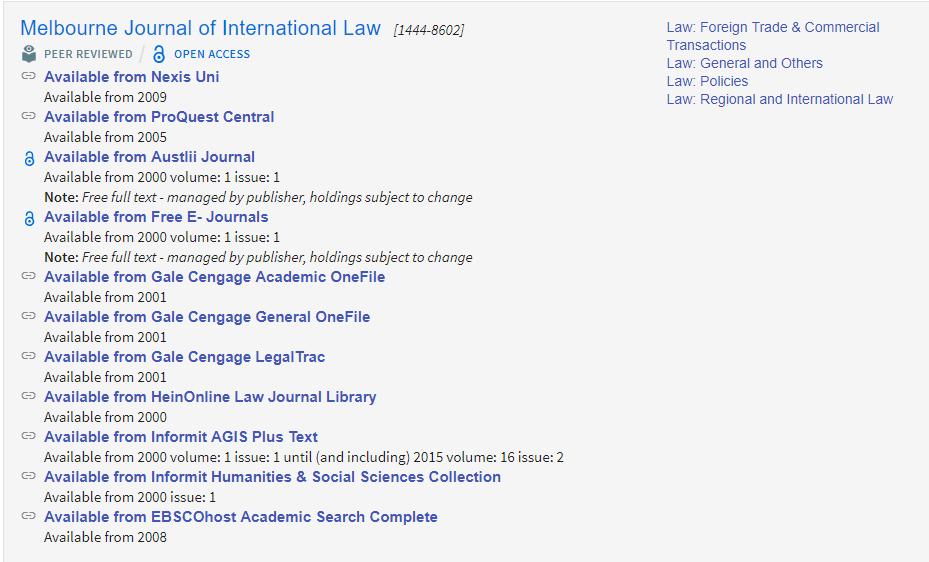The width and height of the screenshot is (929, 562).
Task: Click 'Available from 2009' under Nexis Uni
Action: coord(105,97)
